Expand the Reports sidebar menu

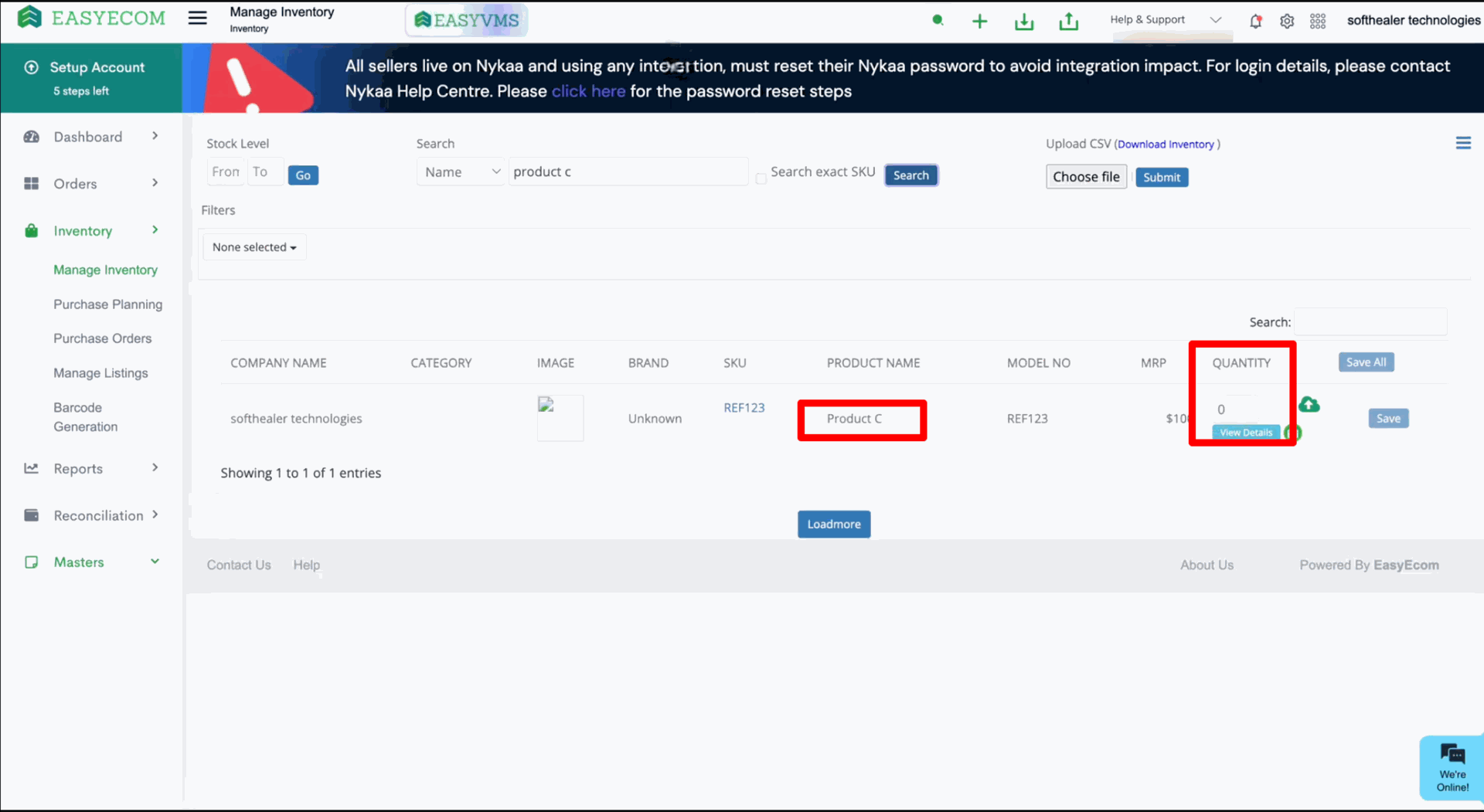point(91,468)
